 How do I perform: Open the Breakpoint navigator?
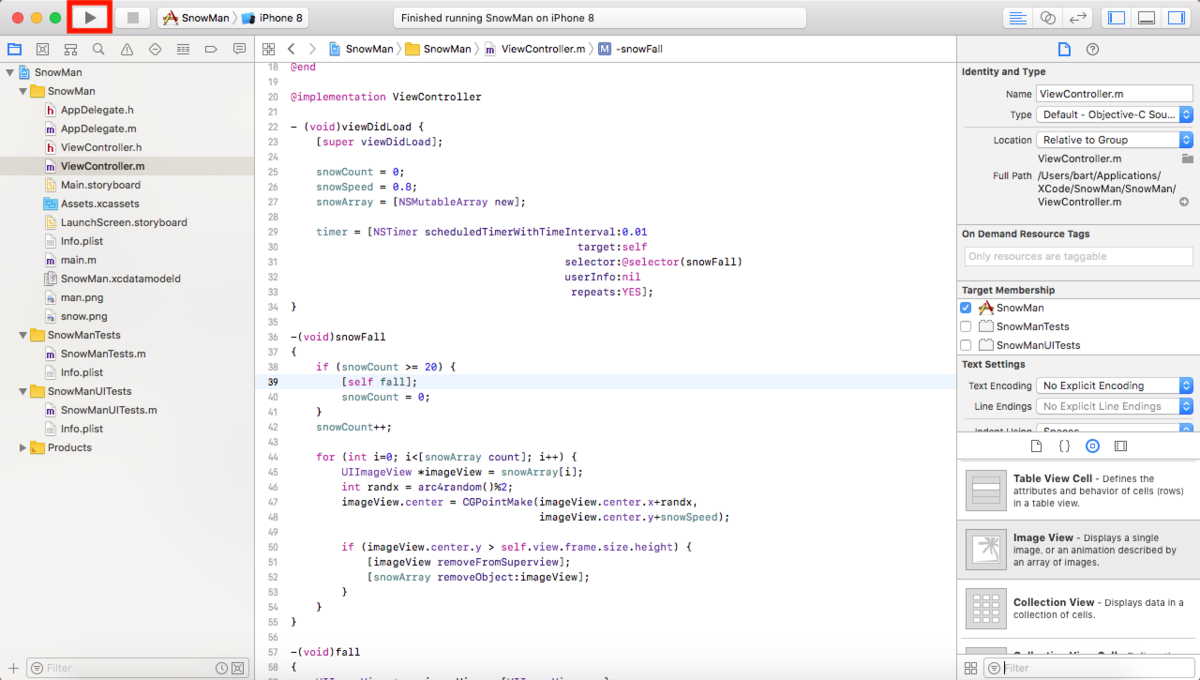211,48
